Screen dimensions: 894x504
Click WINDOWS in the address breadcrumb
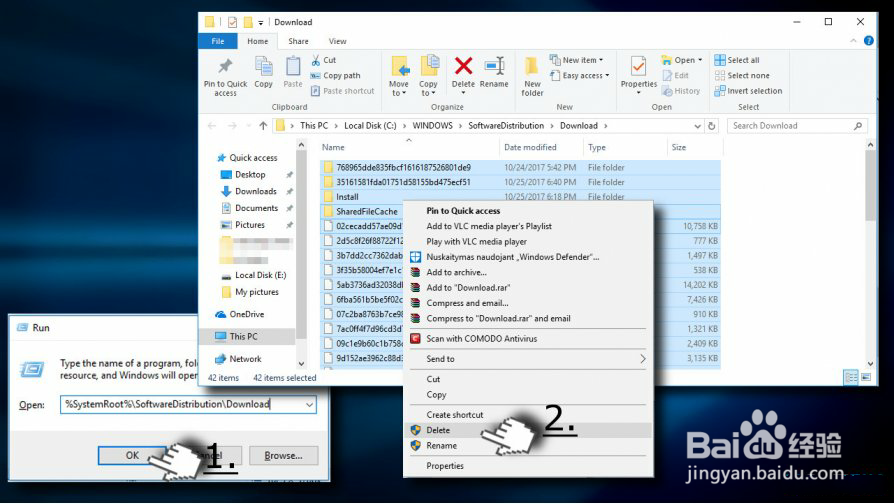pyautogui.click(x=432, y=126)
